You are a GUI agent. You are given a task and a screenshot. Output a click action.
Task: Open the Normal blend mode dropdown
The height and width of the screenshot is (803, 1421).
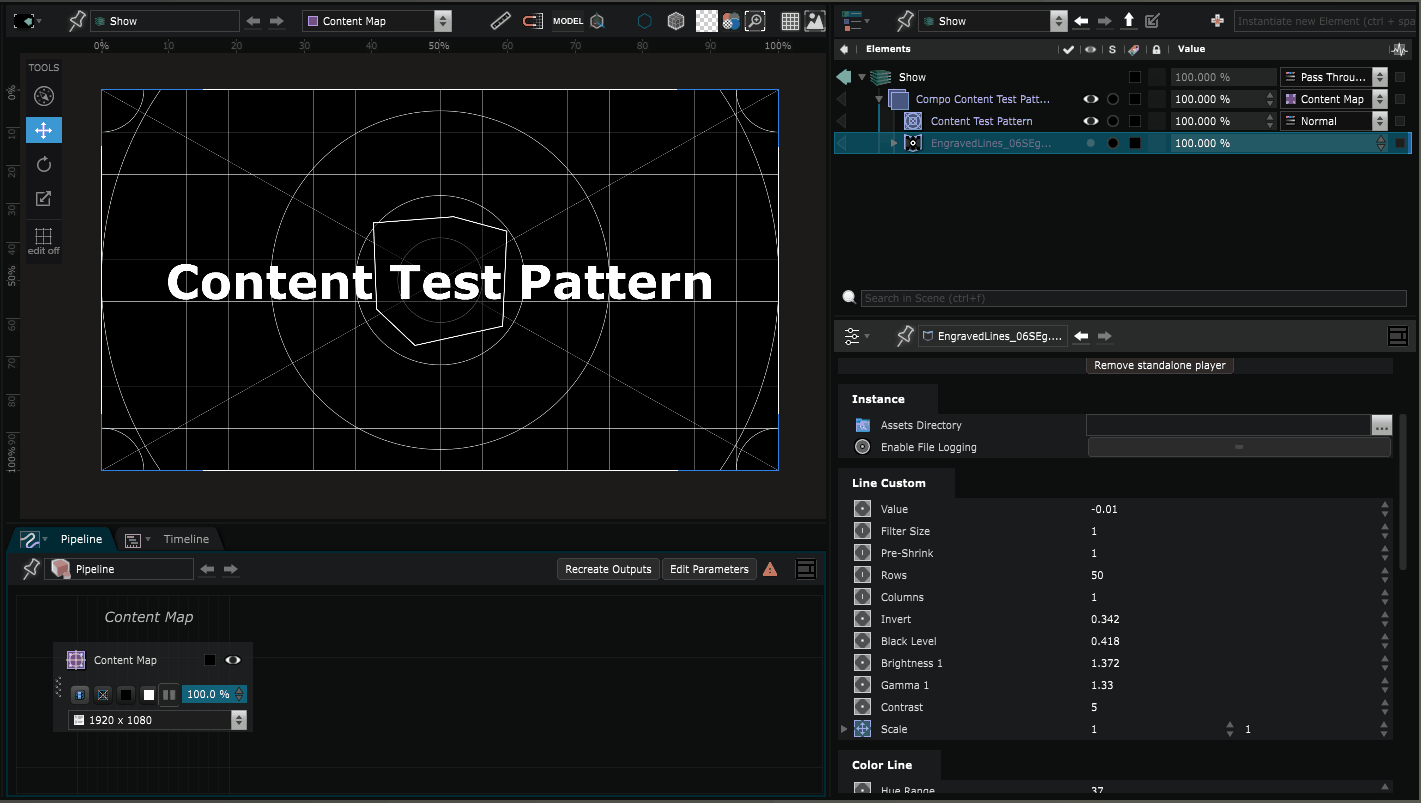tap(1334, 121)
